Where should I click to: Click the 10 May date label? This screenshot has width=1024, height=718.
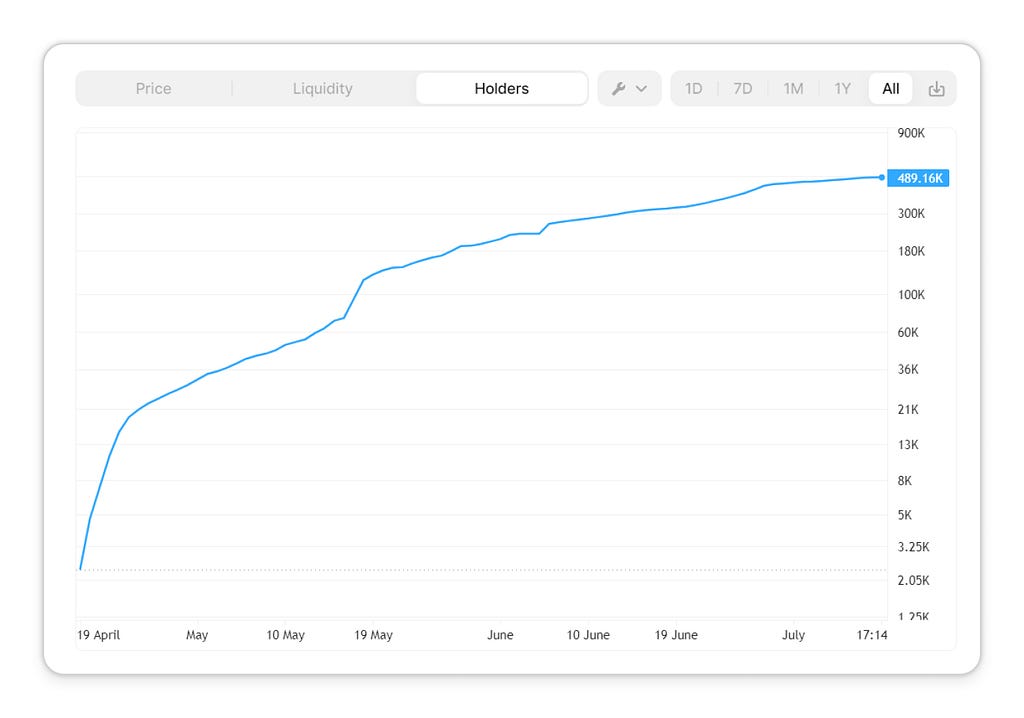(285, 635)
